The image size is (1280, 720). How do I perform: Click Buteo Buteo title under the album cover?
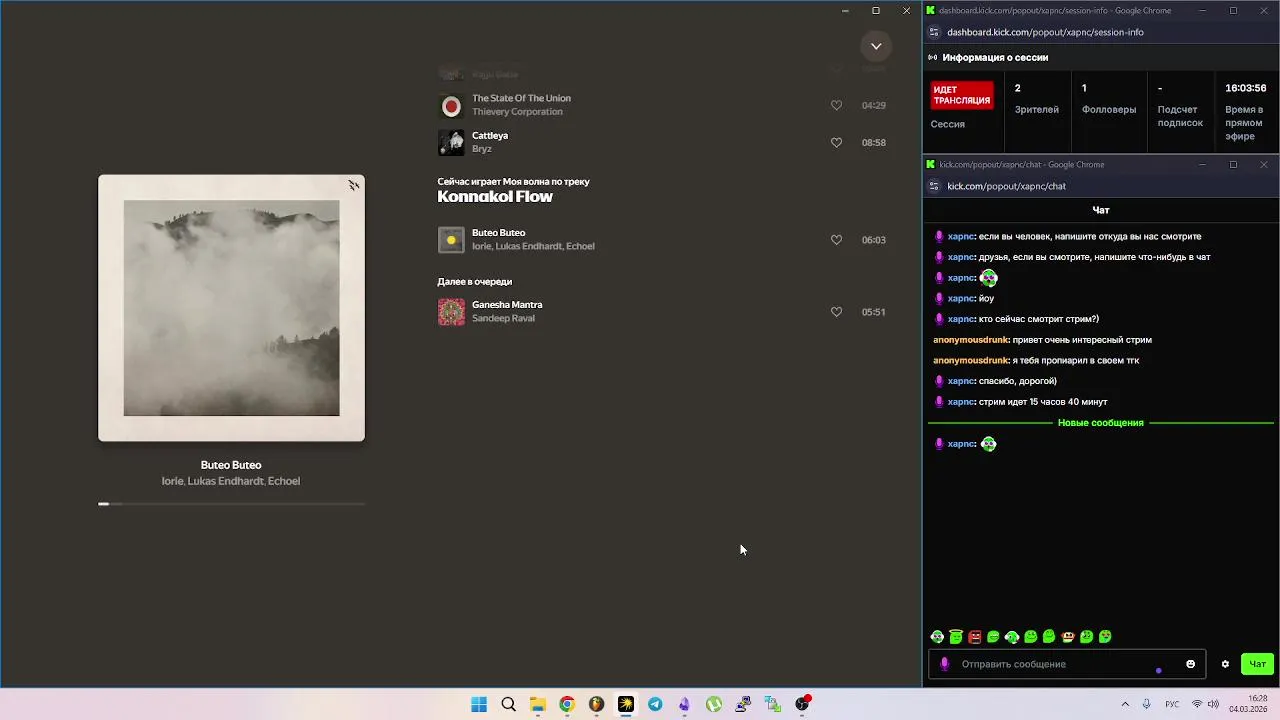[x=231, y=465]
